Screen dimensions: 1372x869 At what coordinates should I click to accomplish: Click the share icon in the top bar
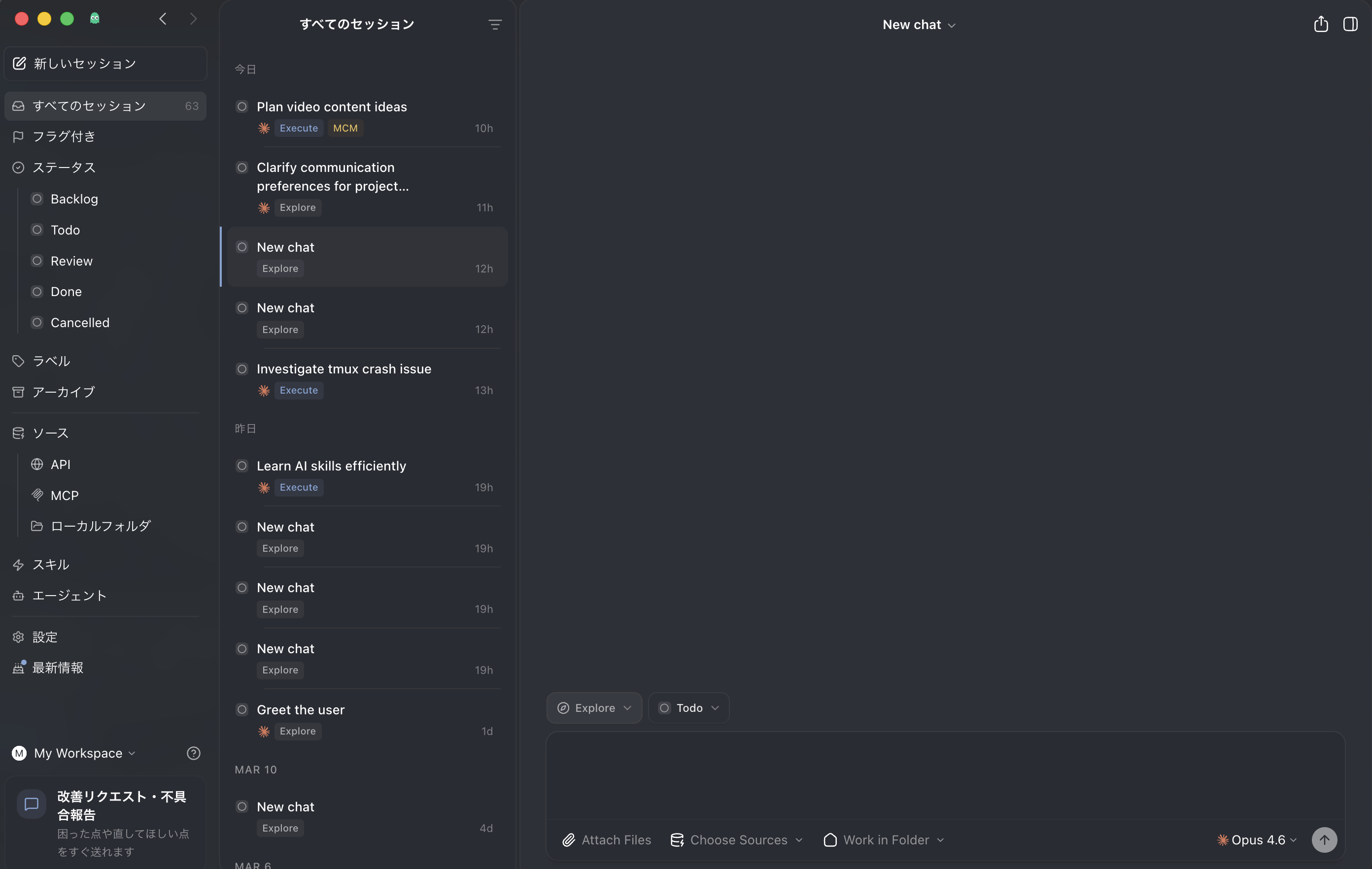click(1321, 25)
